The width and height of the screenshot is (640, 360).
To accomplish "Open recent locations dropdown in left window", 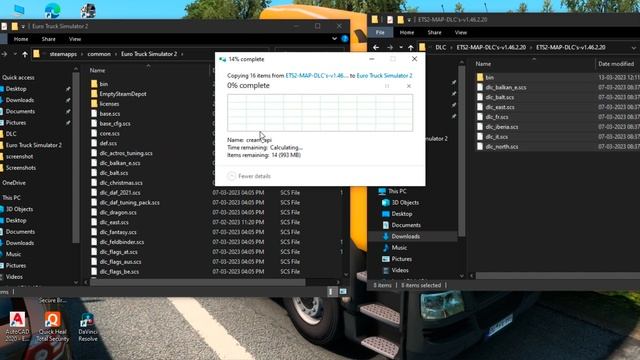I will [x=15, y=54].
